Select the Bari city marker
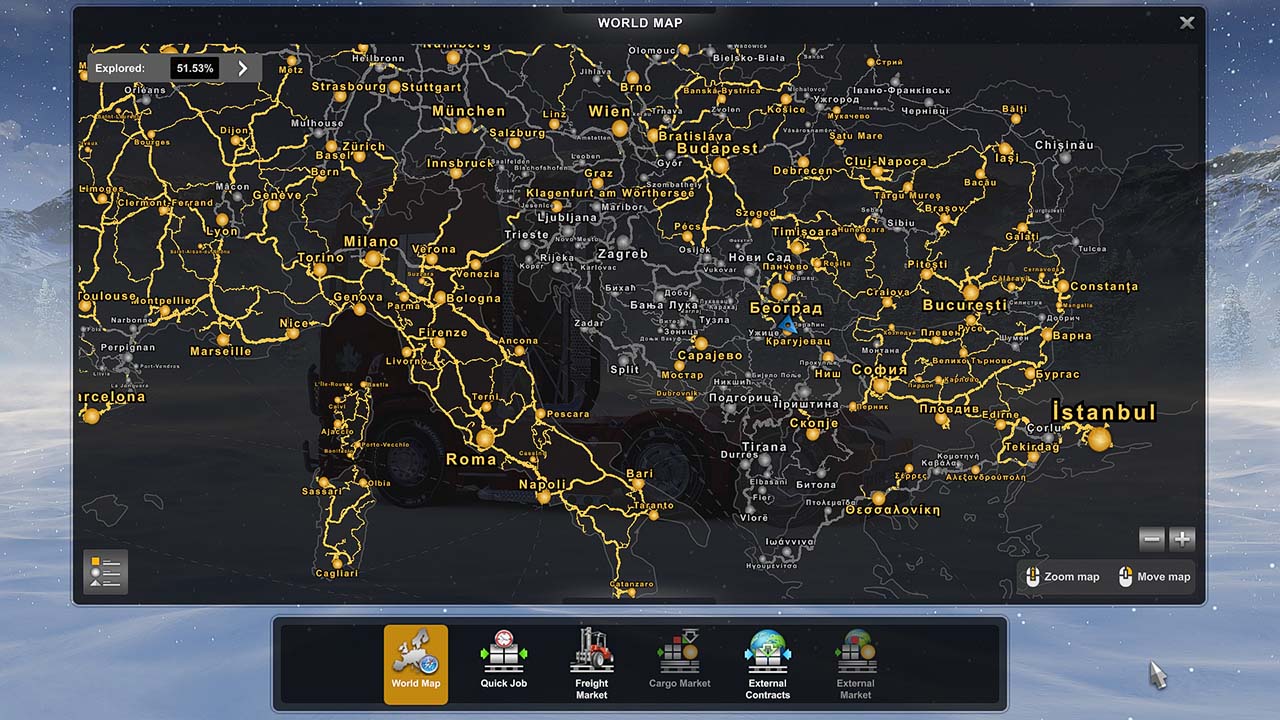The image size is (1280, 720). [x=638, y=485]
